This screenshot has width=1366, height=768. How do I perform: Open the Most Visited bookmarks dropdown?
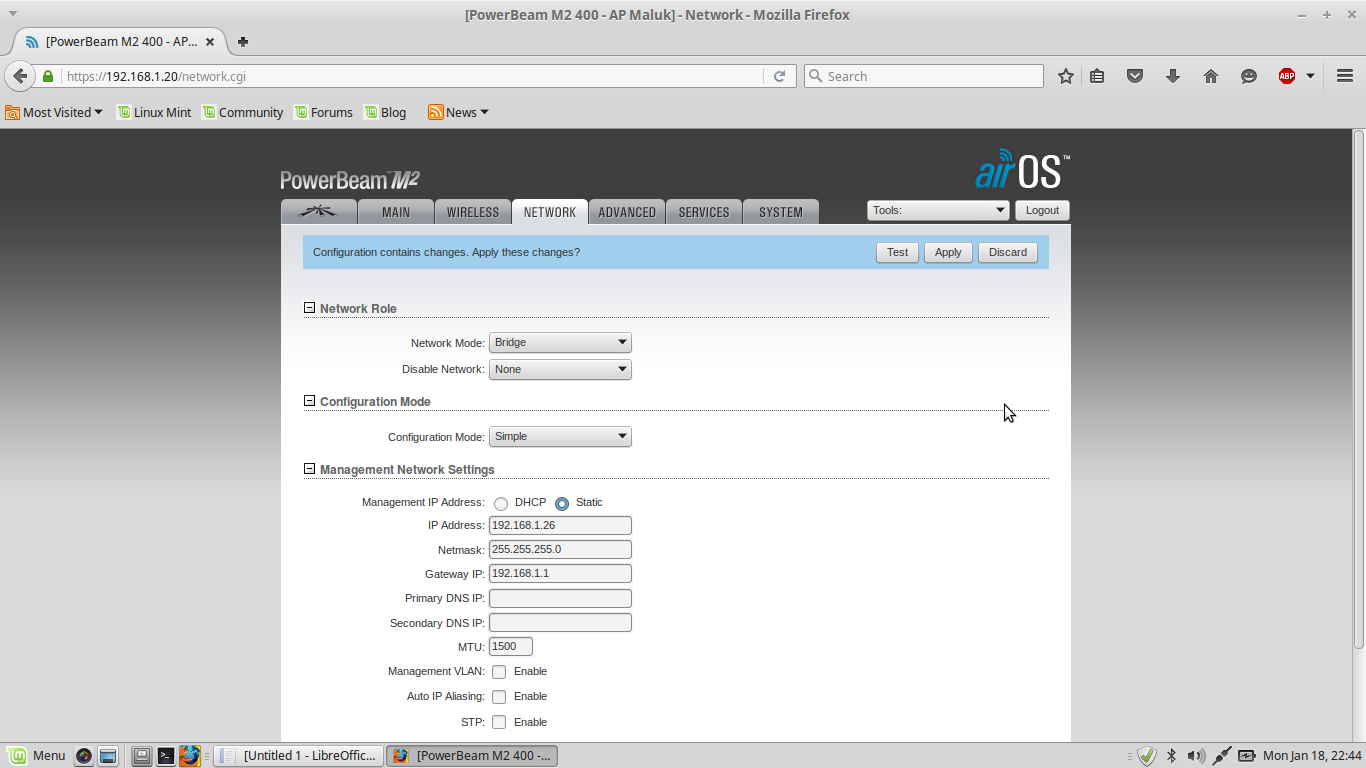[54, 112]
